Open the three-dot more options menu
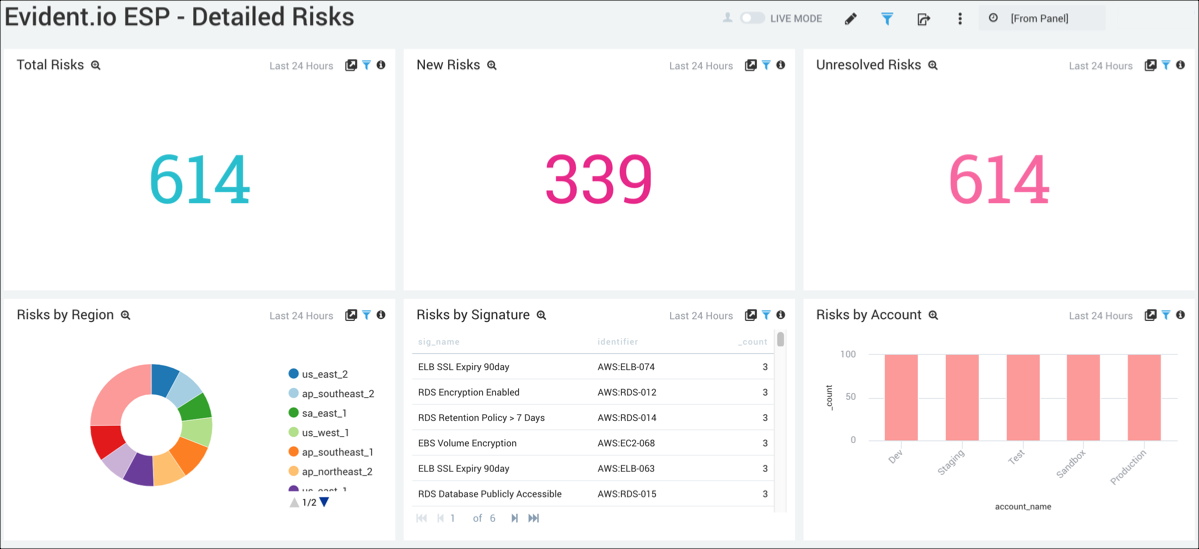Screen dimensions: 1199x549 (960, 18)
